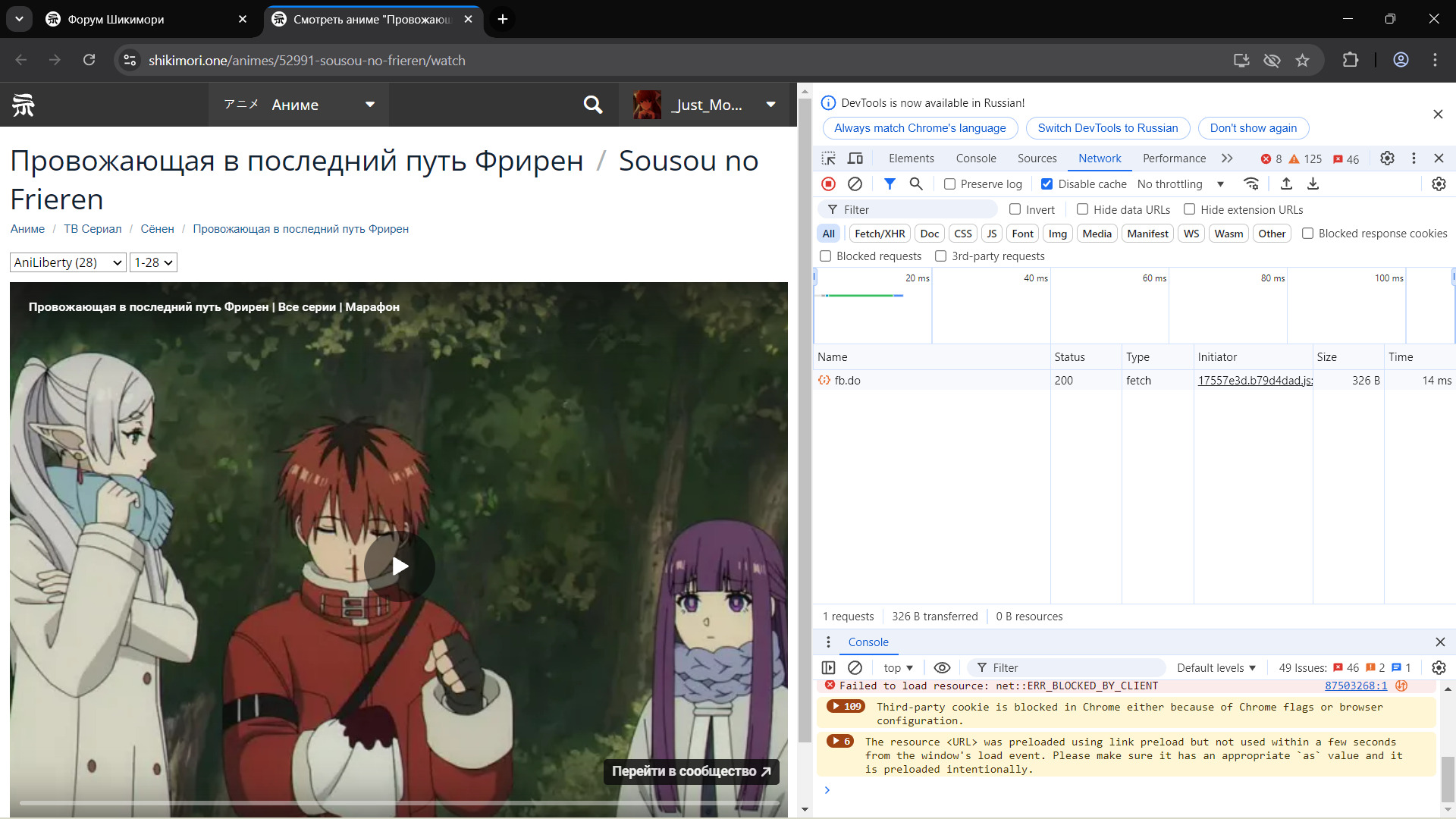Screen dimensions: 1456x819
Task: Switch to the Elements tab
Action: [911, 158]
